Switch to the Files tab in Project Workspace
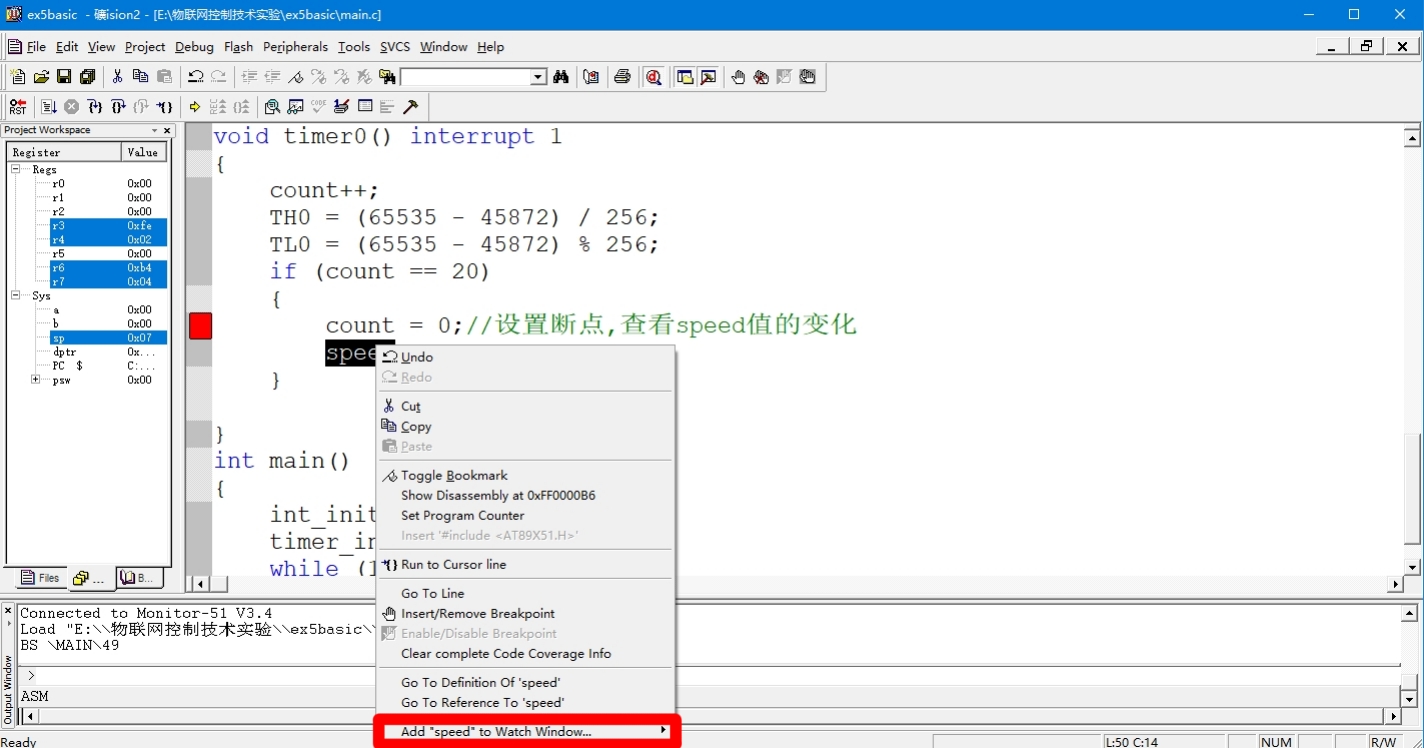 click(38, 577)
